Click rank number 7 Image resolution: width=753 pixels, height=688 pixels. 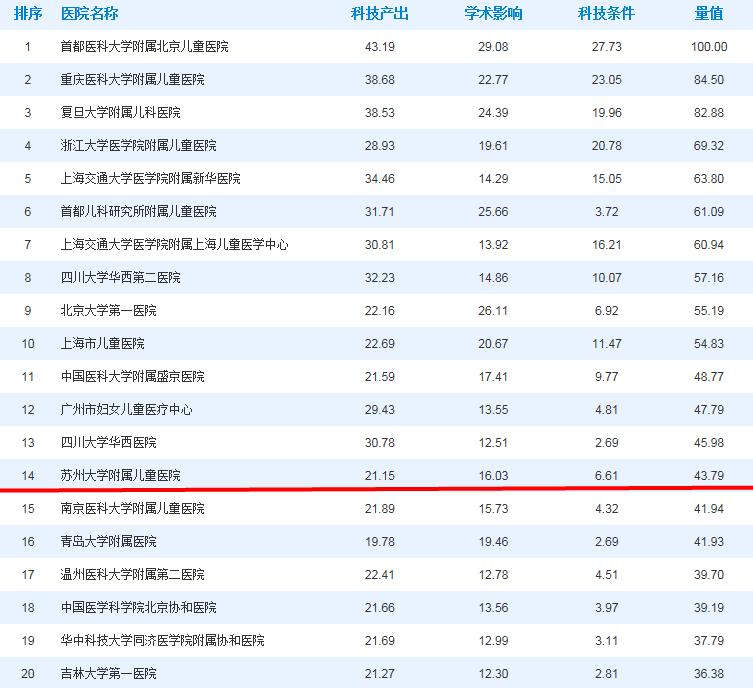click(x=28, y=244)
